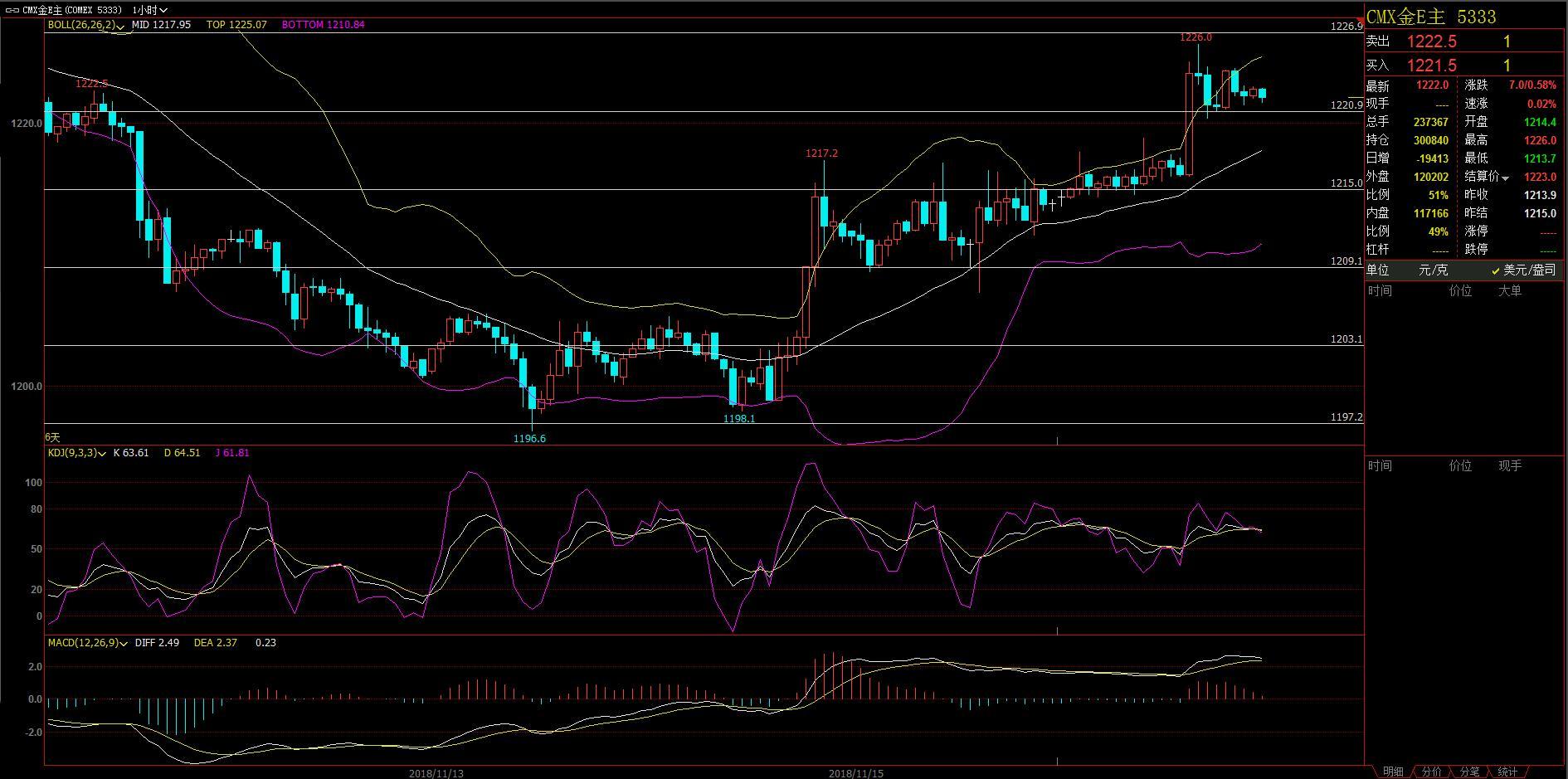Viewport: 1568px width, 779px height.
Task: Click the 2018/11/15 date on time axis
Action: pos(855,773)
